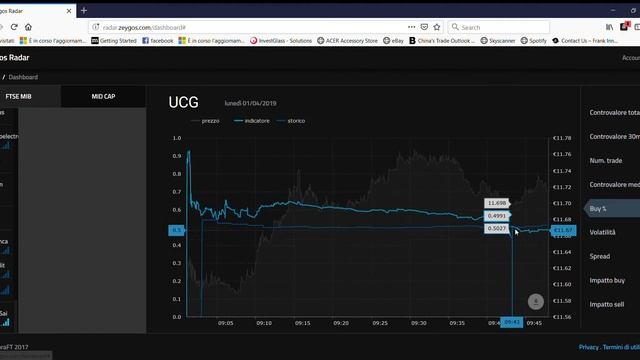The image size is (640, 360).
Task: Open the eBay bookmark
Action: click(x=393, y=40)
